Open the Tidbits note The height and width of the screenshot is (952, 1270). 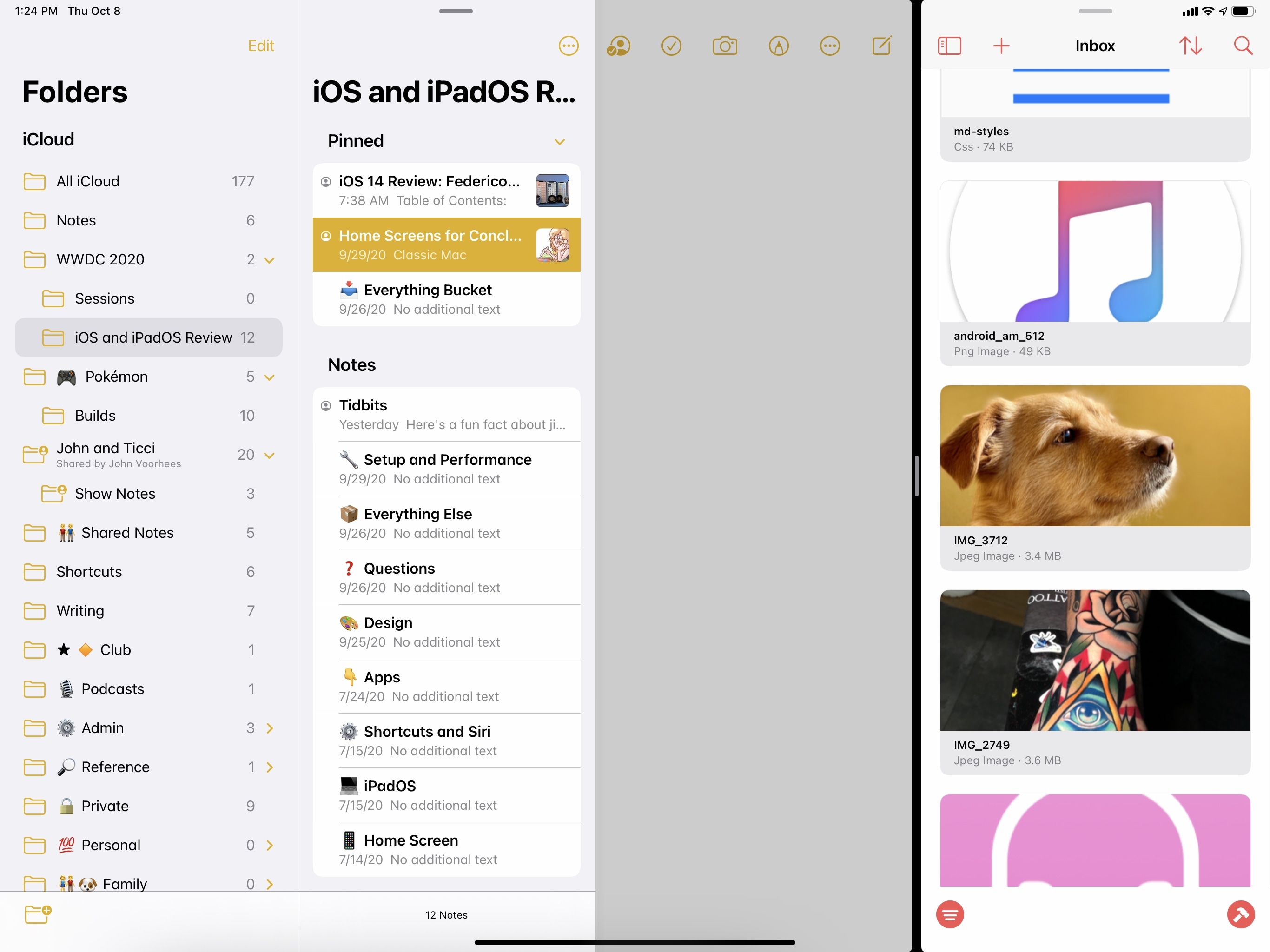pos(446,415)
